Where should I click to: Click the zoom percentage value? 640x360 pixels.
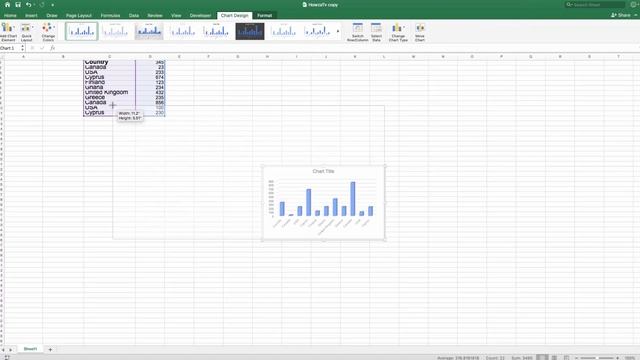pos(630,358)
